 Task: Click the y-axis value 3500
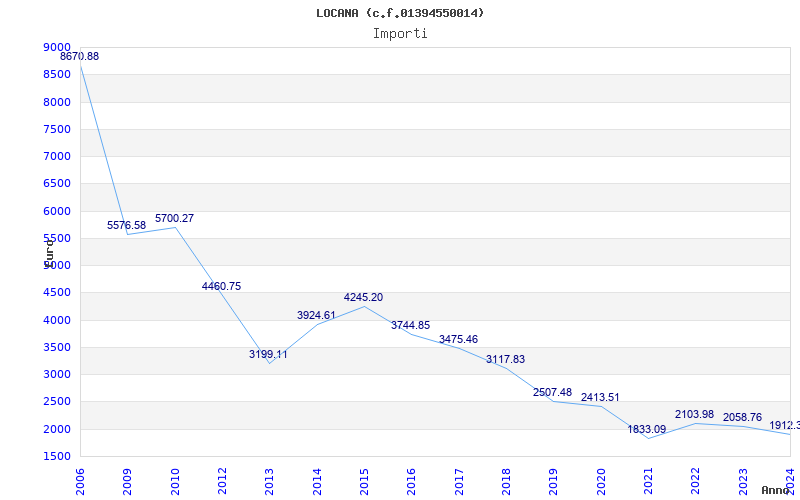tap(57, 347)
